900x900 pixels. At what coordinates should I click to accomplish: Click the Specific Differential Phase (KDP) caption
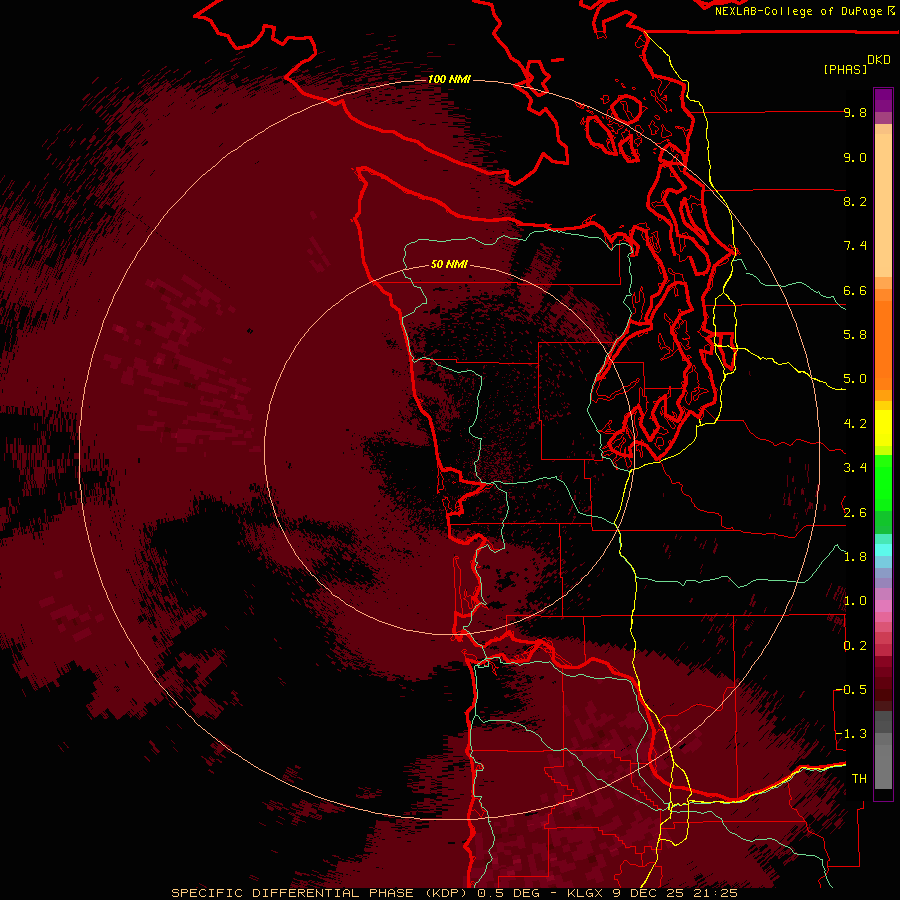(319, 893)
